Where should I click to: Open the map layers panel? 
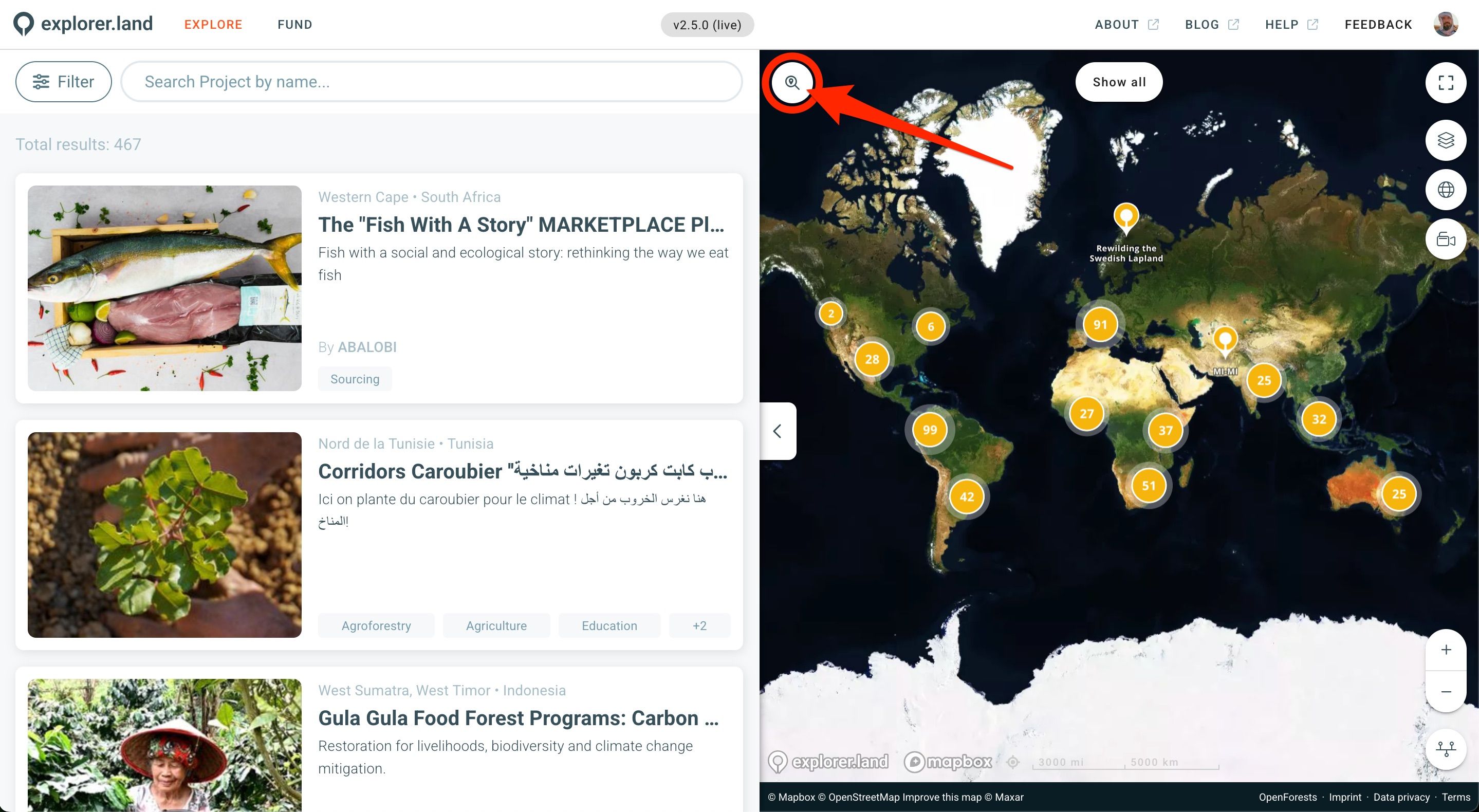[x=1446, y=140]
